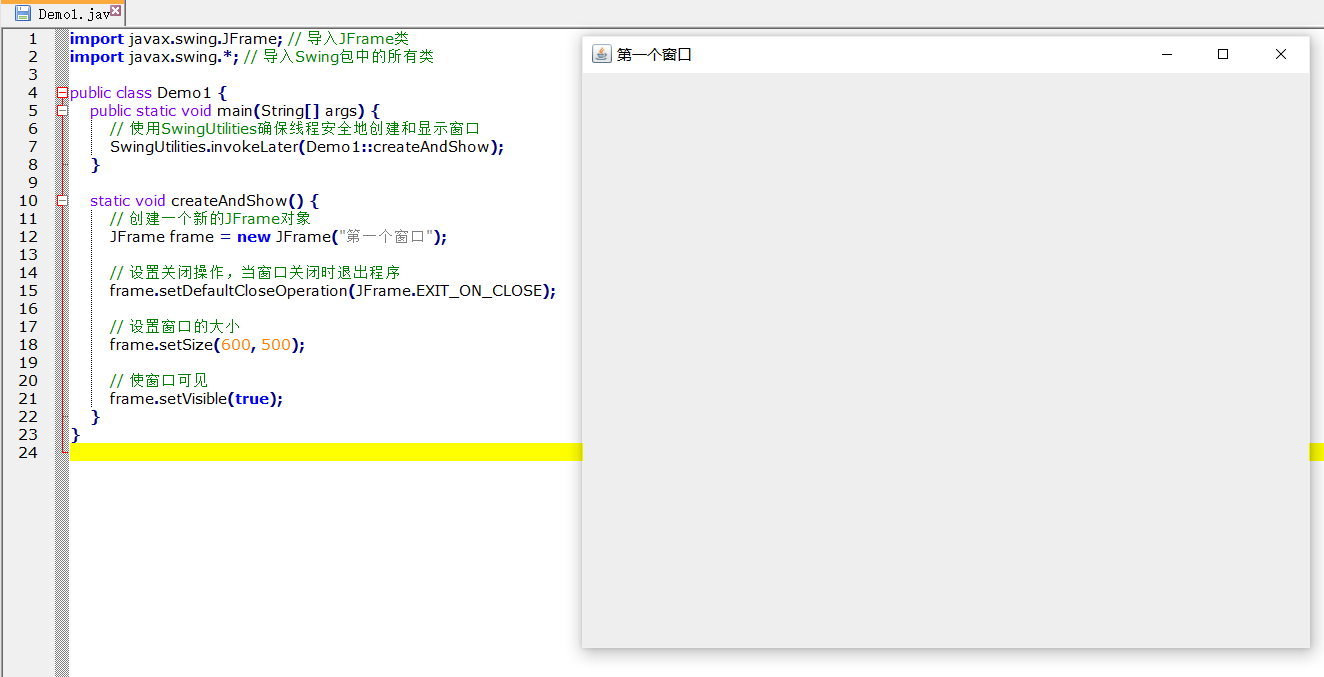Viewport: 1324px width, 677px height.
Task: Click line number 12 in the margin
Action: [x=28, y=237]
